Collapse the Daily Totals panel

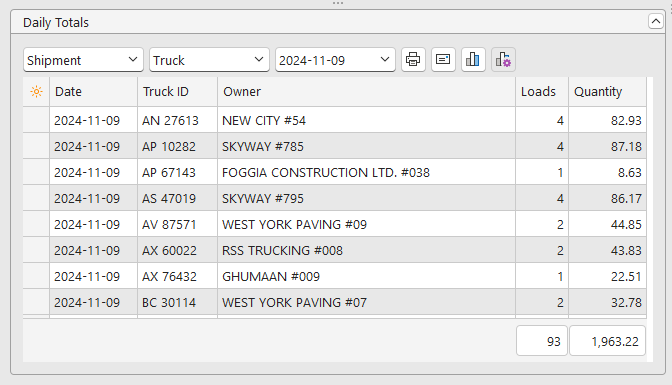click(656, 21)
